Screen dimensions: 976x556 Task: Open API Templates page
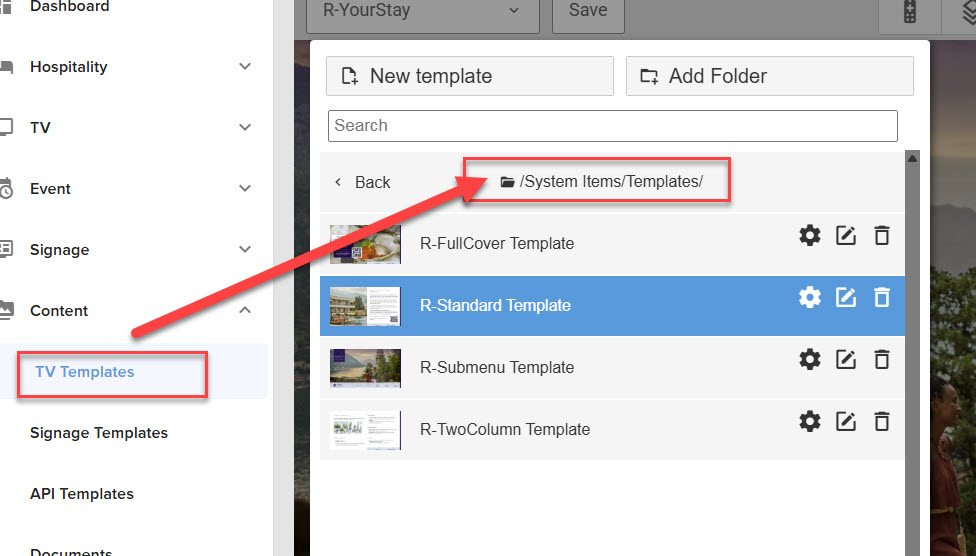click(82, 494)
